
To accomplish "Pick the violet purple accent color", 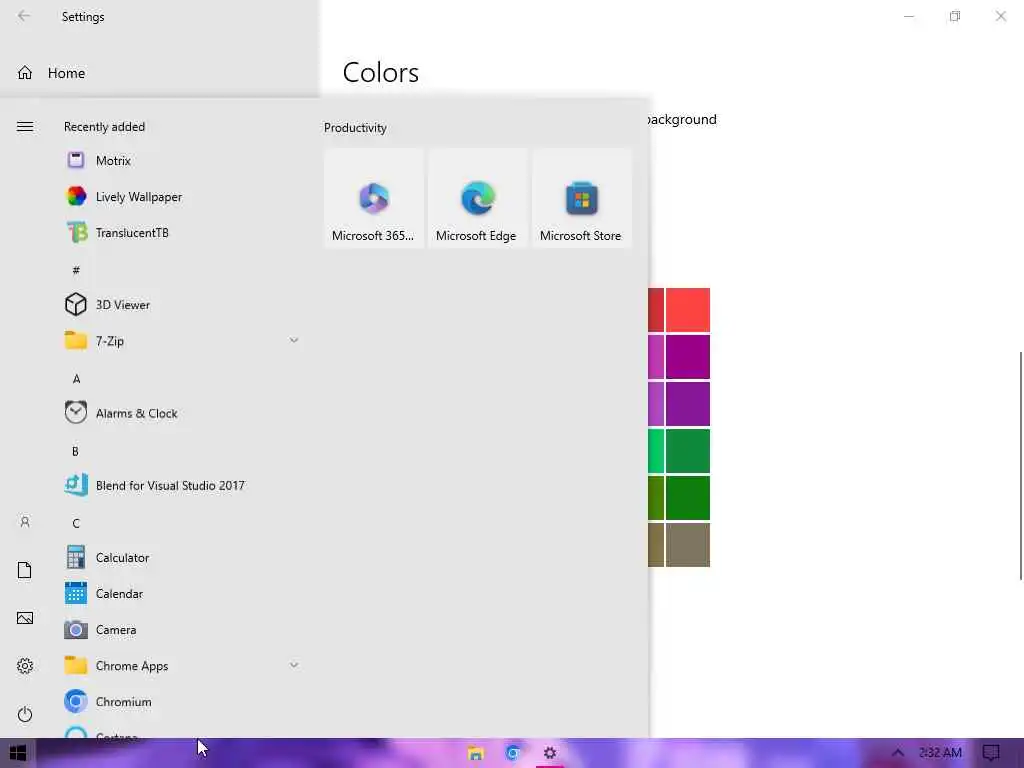I will pyautogui.click(x=688, y=404).
